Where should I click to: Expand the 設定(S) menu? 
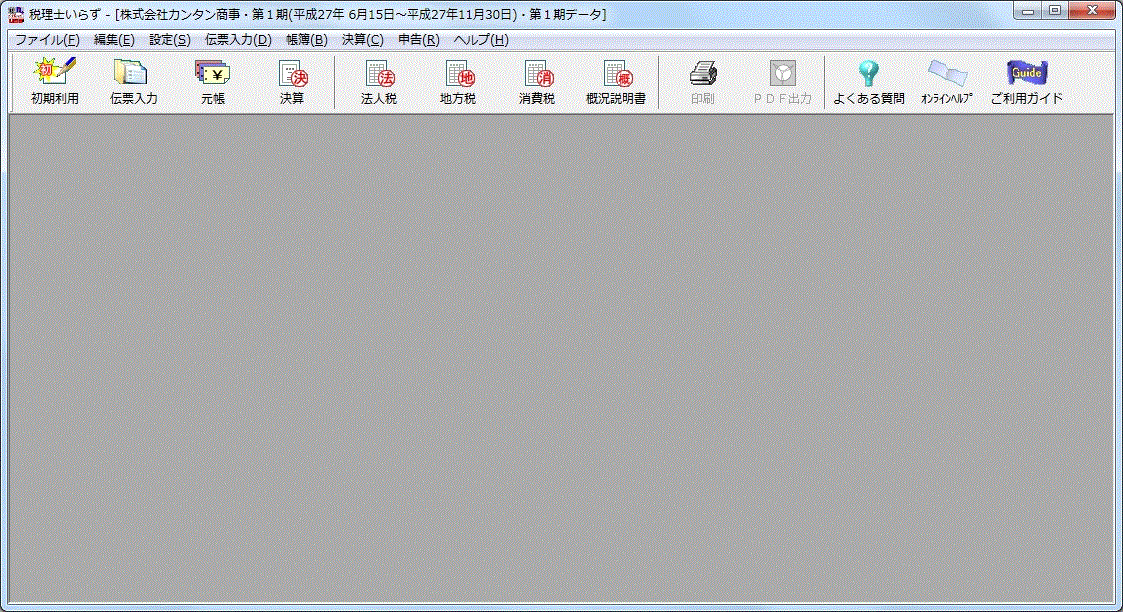(x=169, y=40)
